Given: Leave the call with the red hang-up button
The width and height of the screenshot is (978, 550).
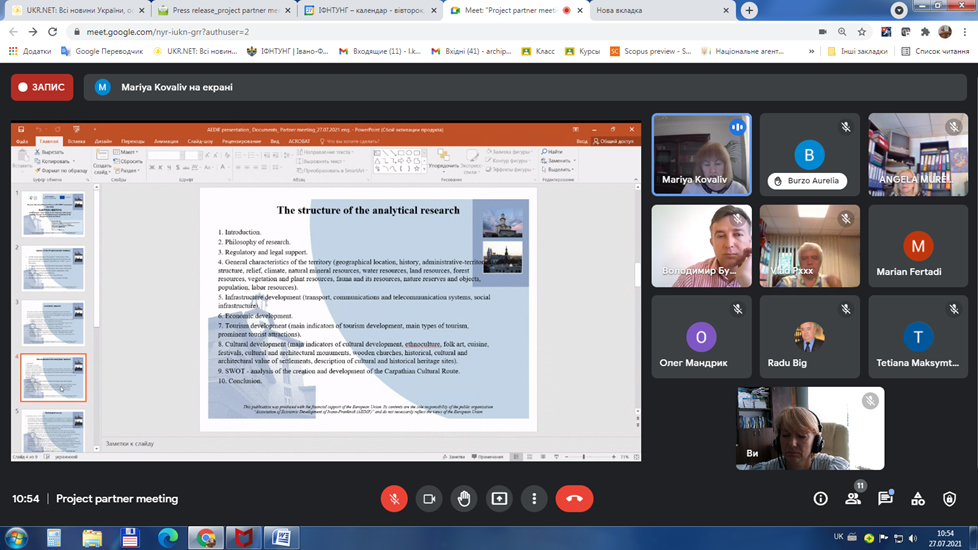Looking at the screenshot, I should tap(574, 499).
